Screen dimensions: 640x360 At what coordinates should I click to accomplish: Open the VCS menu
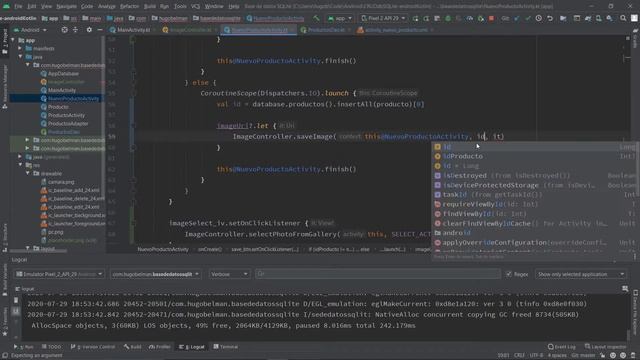[196, 7]
